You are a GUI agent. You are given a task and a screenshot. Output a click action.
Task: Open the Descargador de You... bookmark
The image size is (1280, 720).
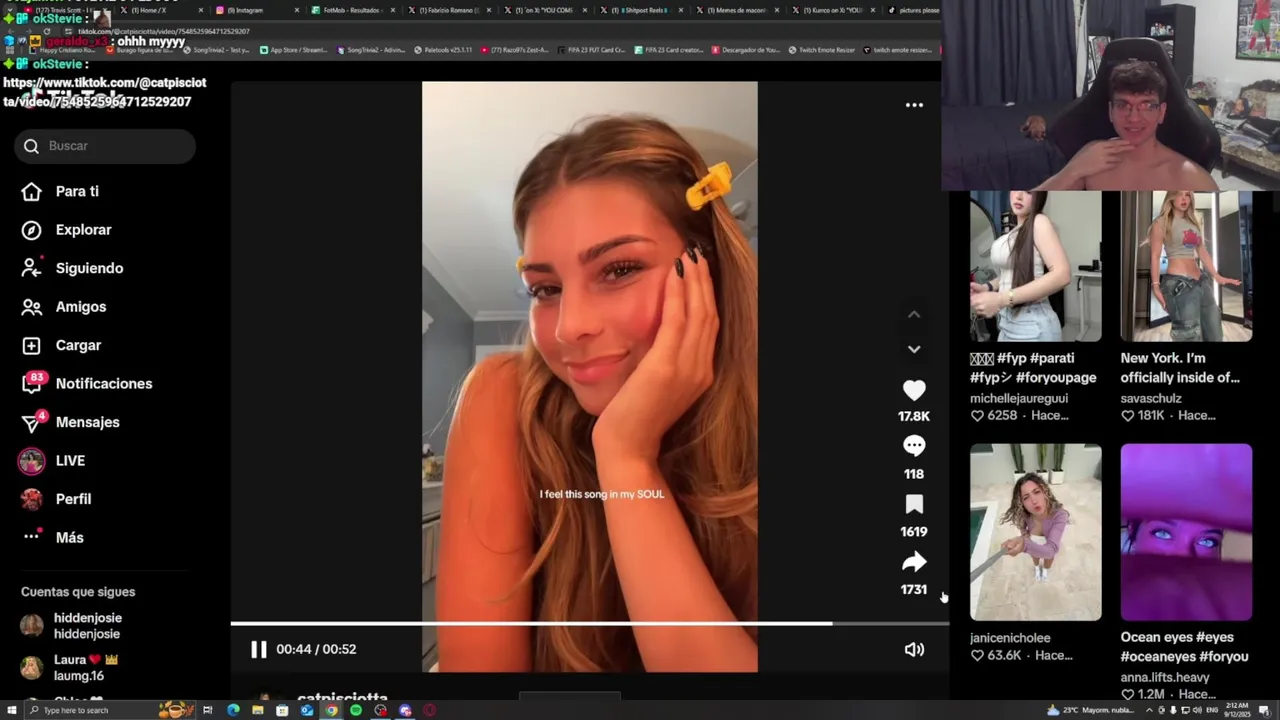(746, 50)
